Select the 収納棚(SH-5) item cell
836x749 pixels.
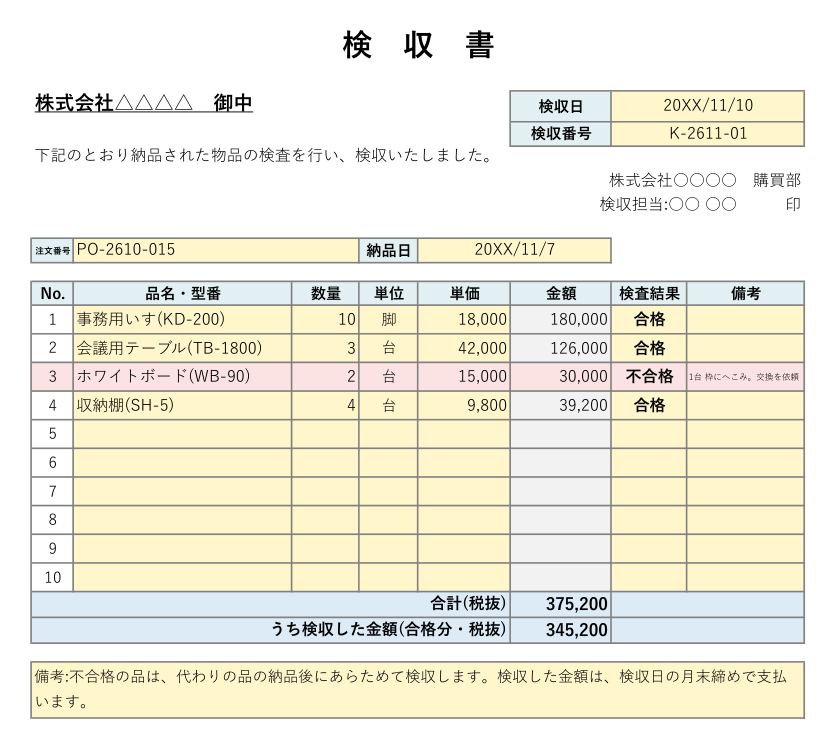coord(182,405)
